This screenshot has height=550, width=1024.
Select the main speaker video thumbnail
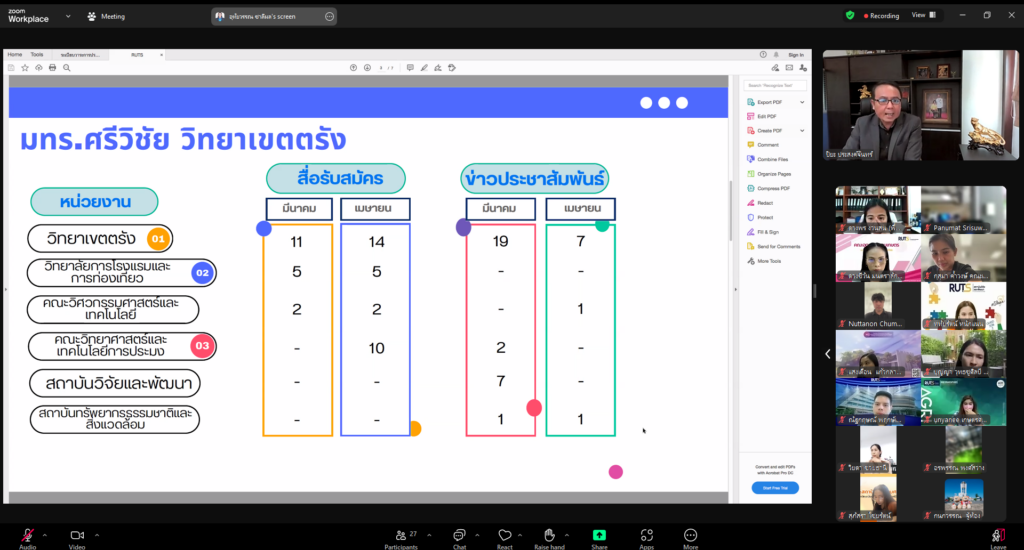point(921,105)
